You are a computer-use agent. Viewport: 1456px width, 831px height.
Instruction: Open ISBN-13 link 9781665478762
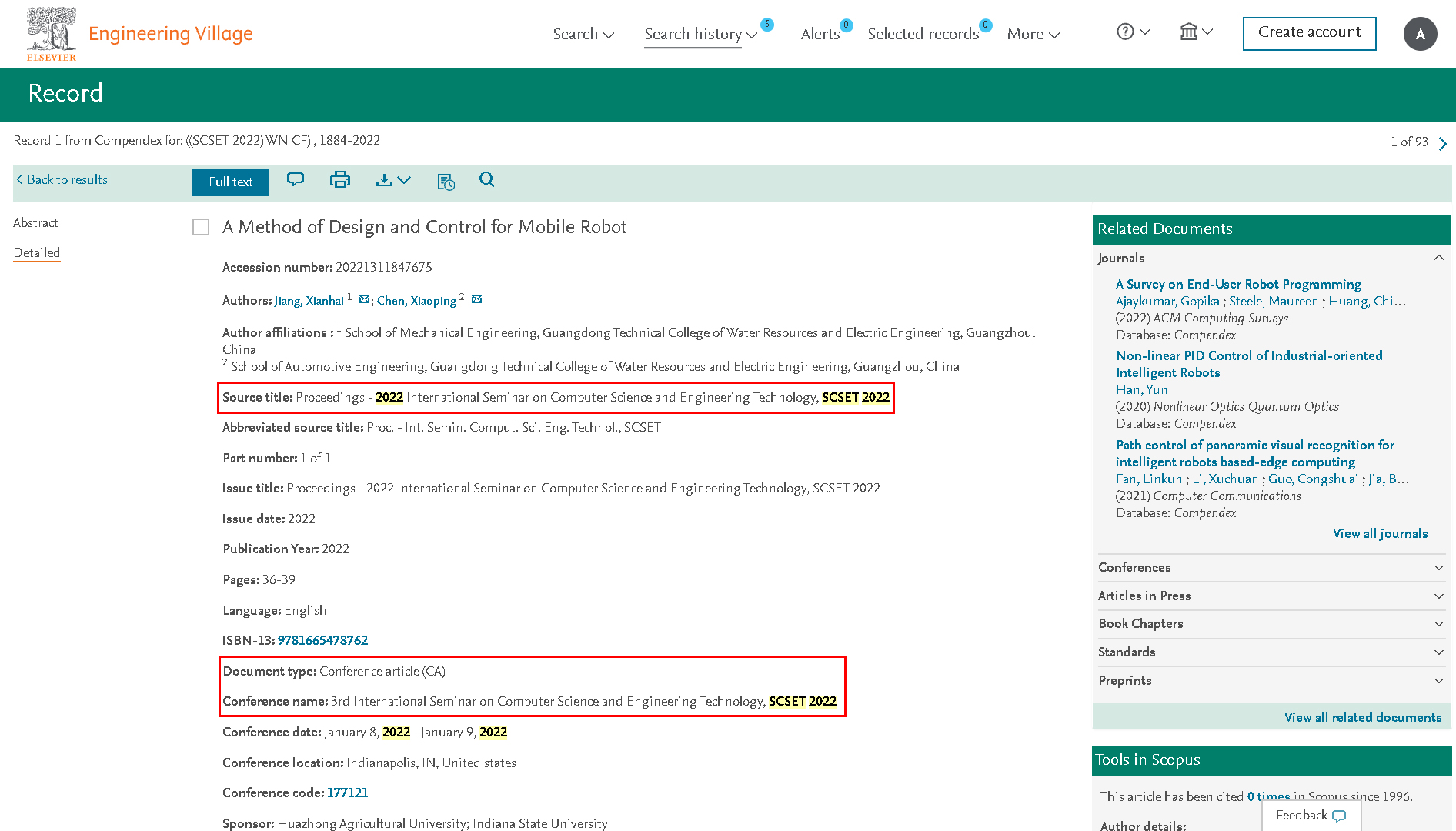[x=322, y=640]
